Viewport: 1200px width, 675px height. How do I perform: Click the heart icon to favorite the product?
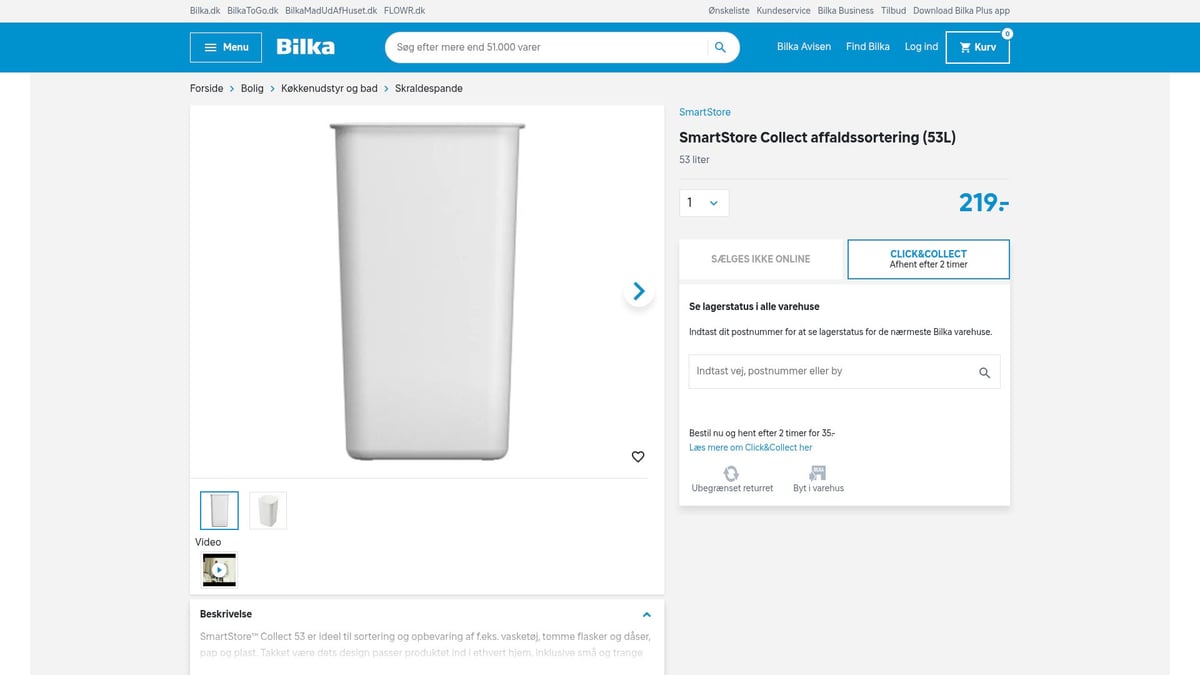[x=638, y=456]
